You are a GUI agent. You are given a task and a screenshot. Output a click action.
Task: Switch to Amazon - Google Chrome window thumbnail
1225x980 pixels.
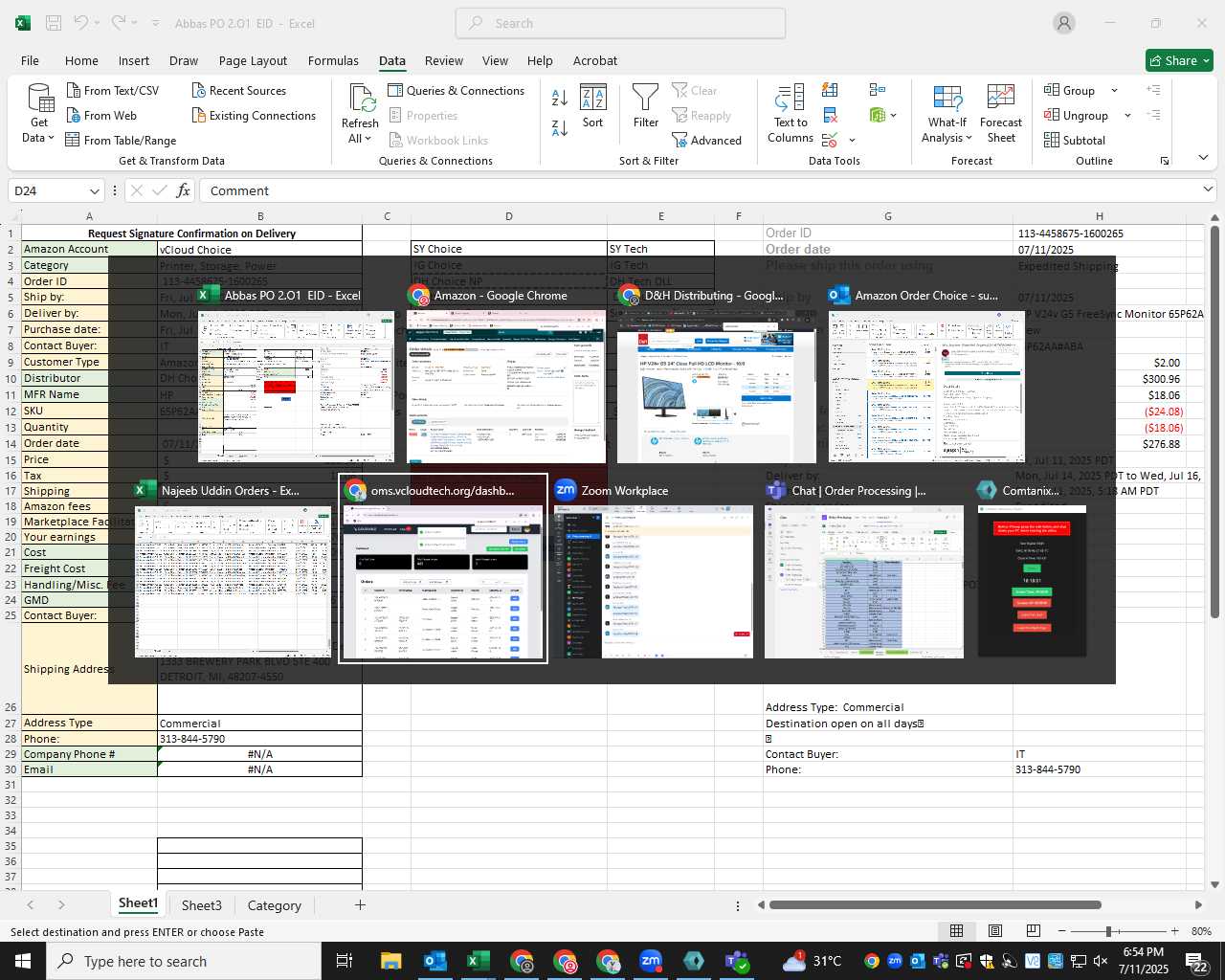coord(505,377)
